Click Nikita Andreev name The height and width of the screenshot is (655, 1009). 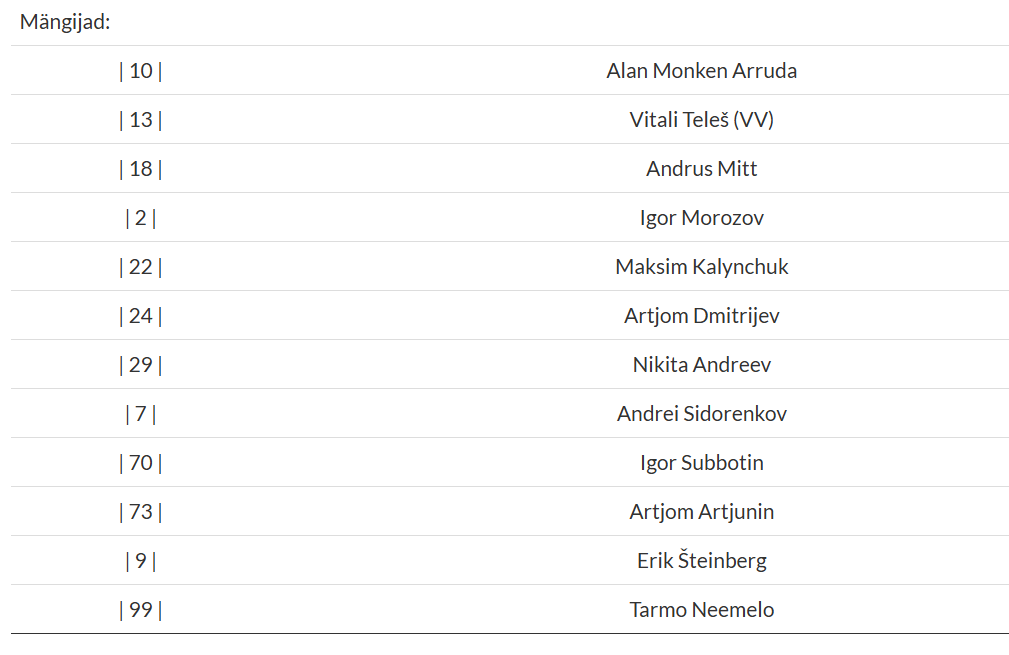click(x=701, y=365)
